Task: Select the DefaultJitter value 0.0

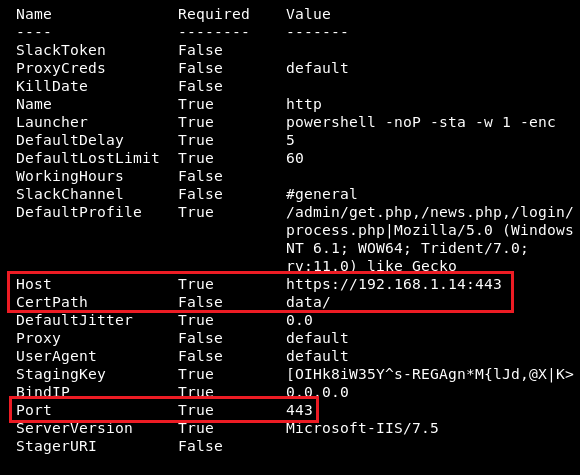Action: (299, 320)
